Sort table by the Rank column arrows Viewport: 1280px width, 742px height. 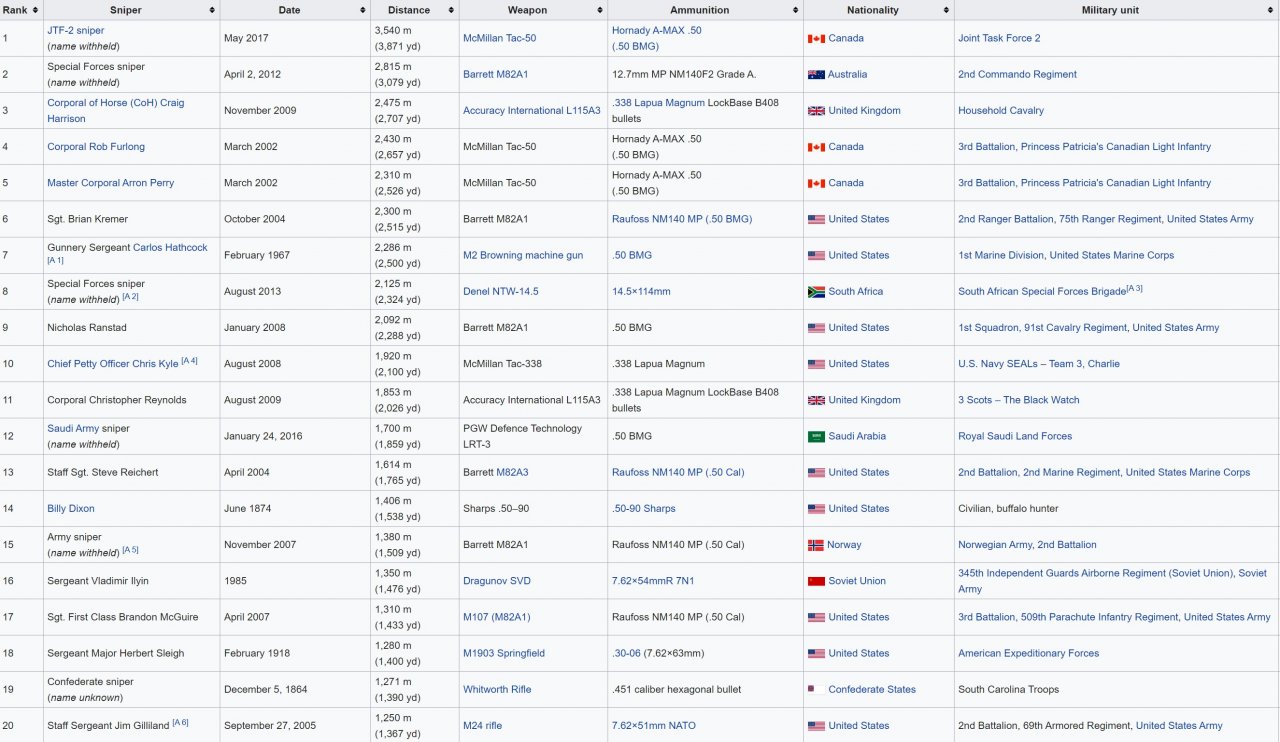click(x=35, y=10)
